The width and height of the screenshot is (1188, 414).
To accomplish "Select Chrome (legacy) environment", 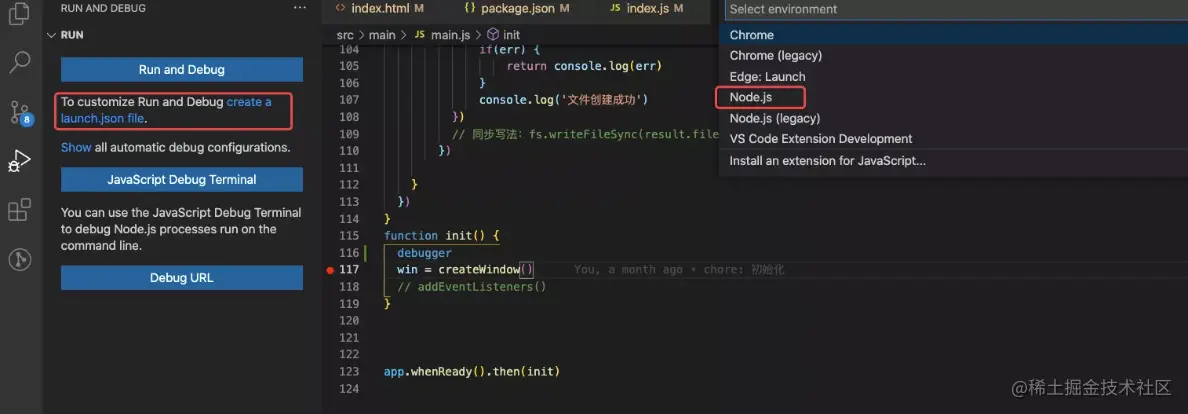I will (954, 55).
